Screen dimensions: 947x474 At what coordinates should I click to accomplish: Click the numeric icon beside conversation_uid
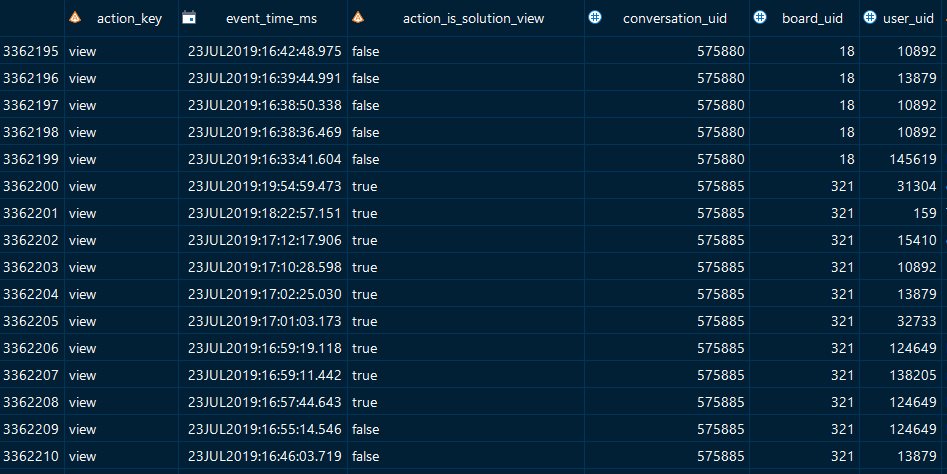[x=595, y=18]
